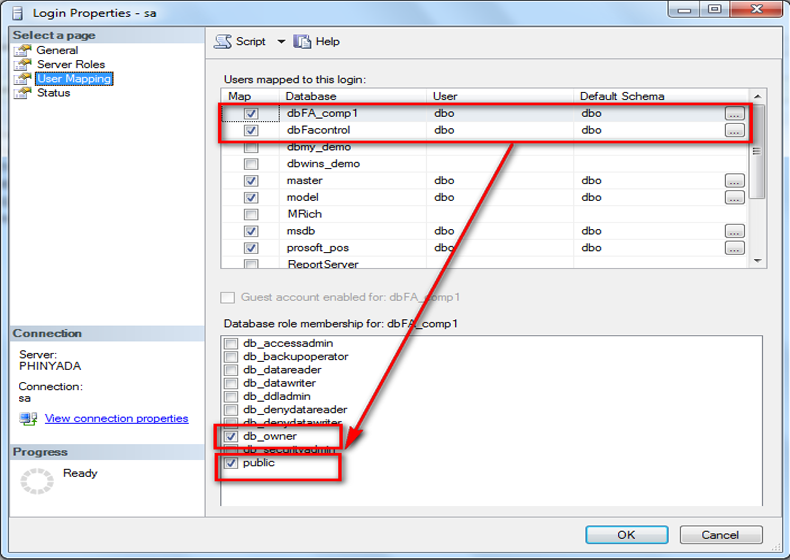This screenshot has width=790, height=560.
Task: Expand the Script dropdown arrow
Action: [x=281, y=42]
